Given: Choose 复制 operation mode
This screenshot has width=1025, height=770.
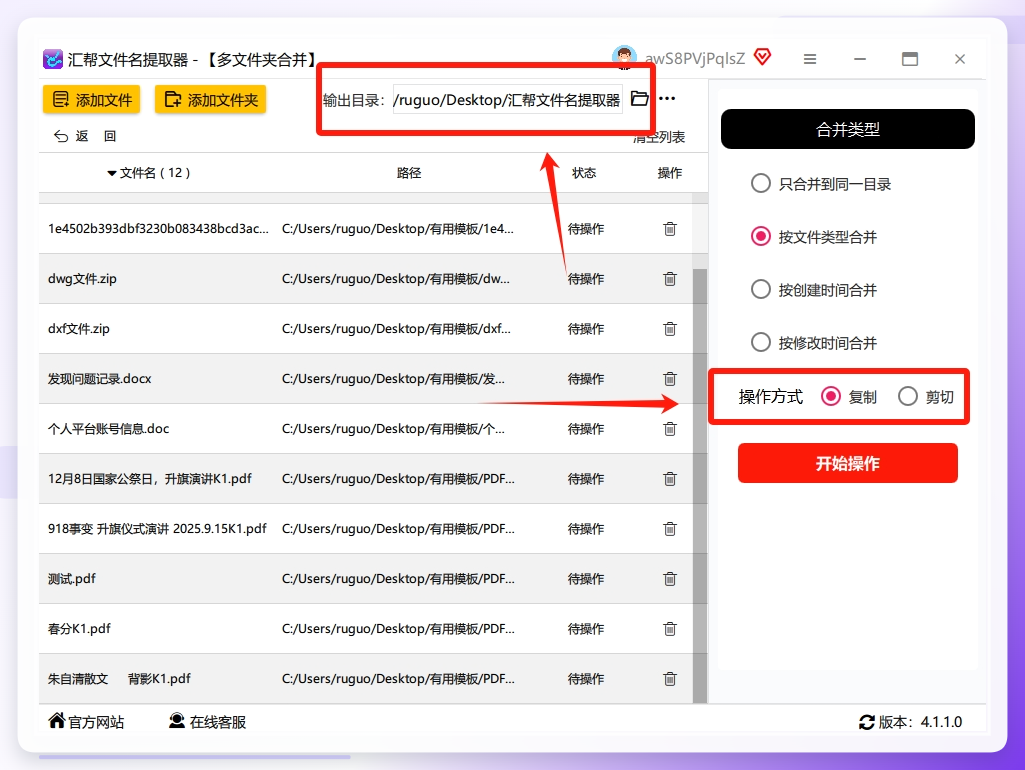Looking at the screenshot, I should [x=831, y=396].
